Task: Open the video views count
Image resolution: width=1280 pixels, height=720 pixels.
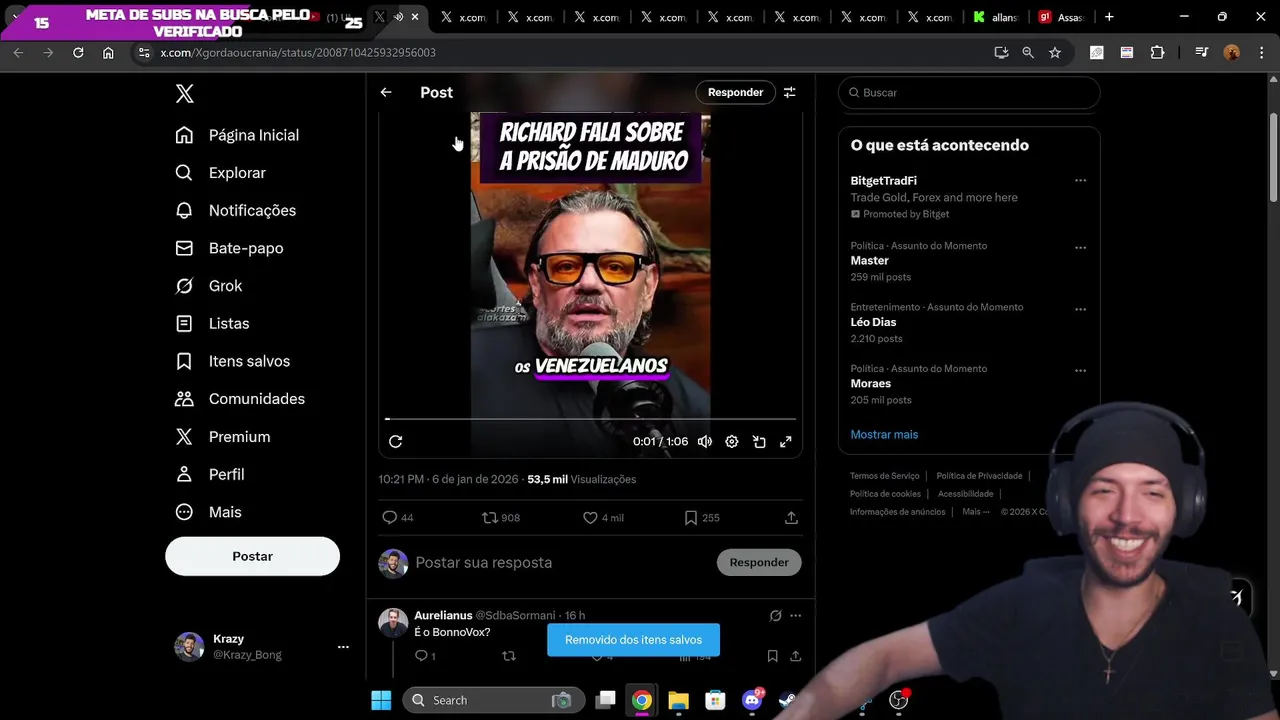Action: pyautogui.click(x=582, y=479)
